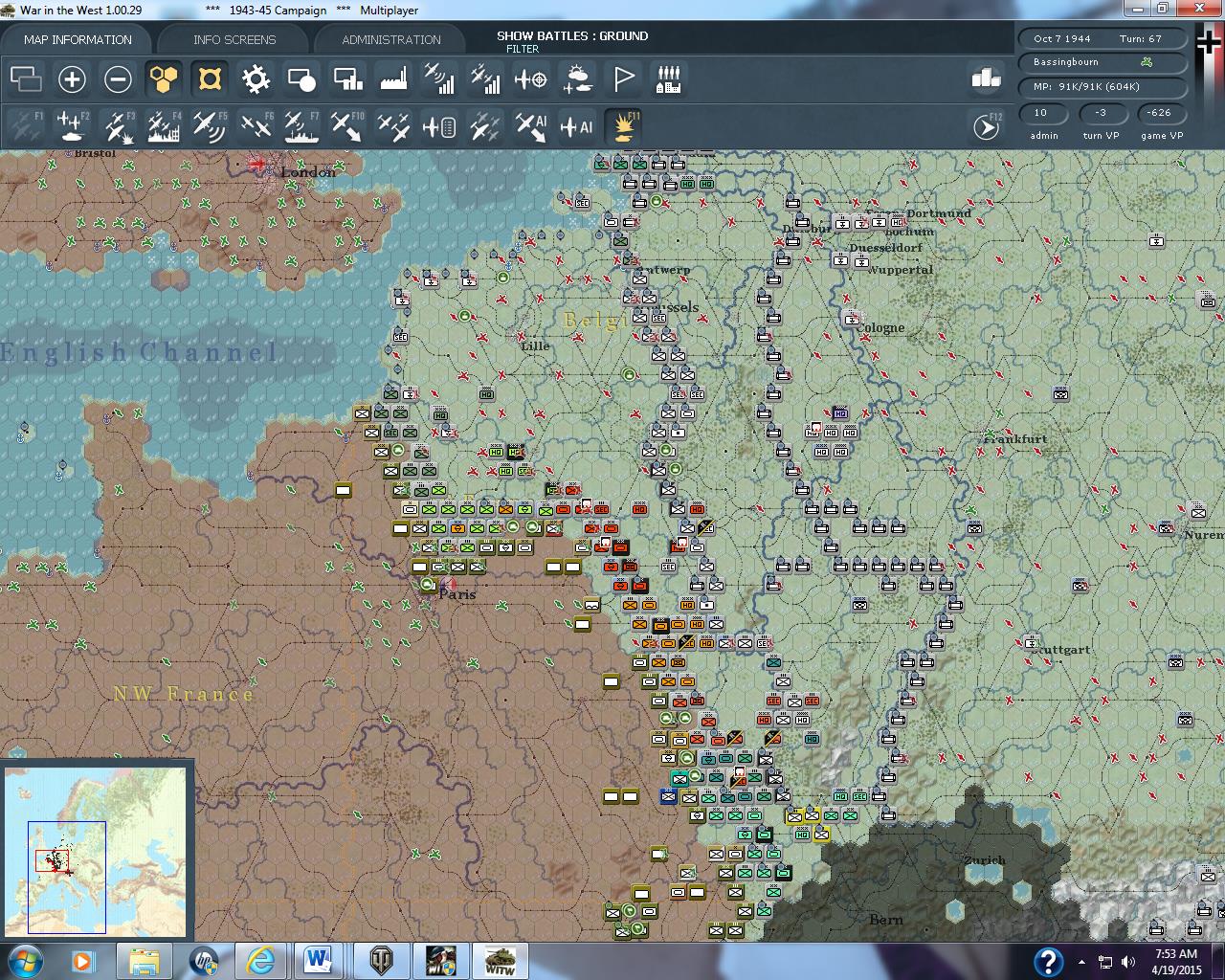Open the ADMINISTRATION tab
The height and width of the screenshot is (980, 1225).
click(x=391, y=39)
